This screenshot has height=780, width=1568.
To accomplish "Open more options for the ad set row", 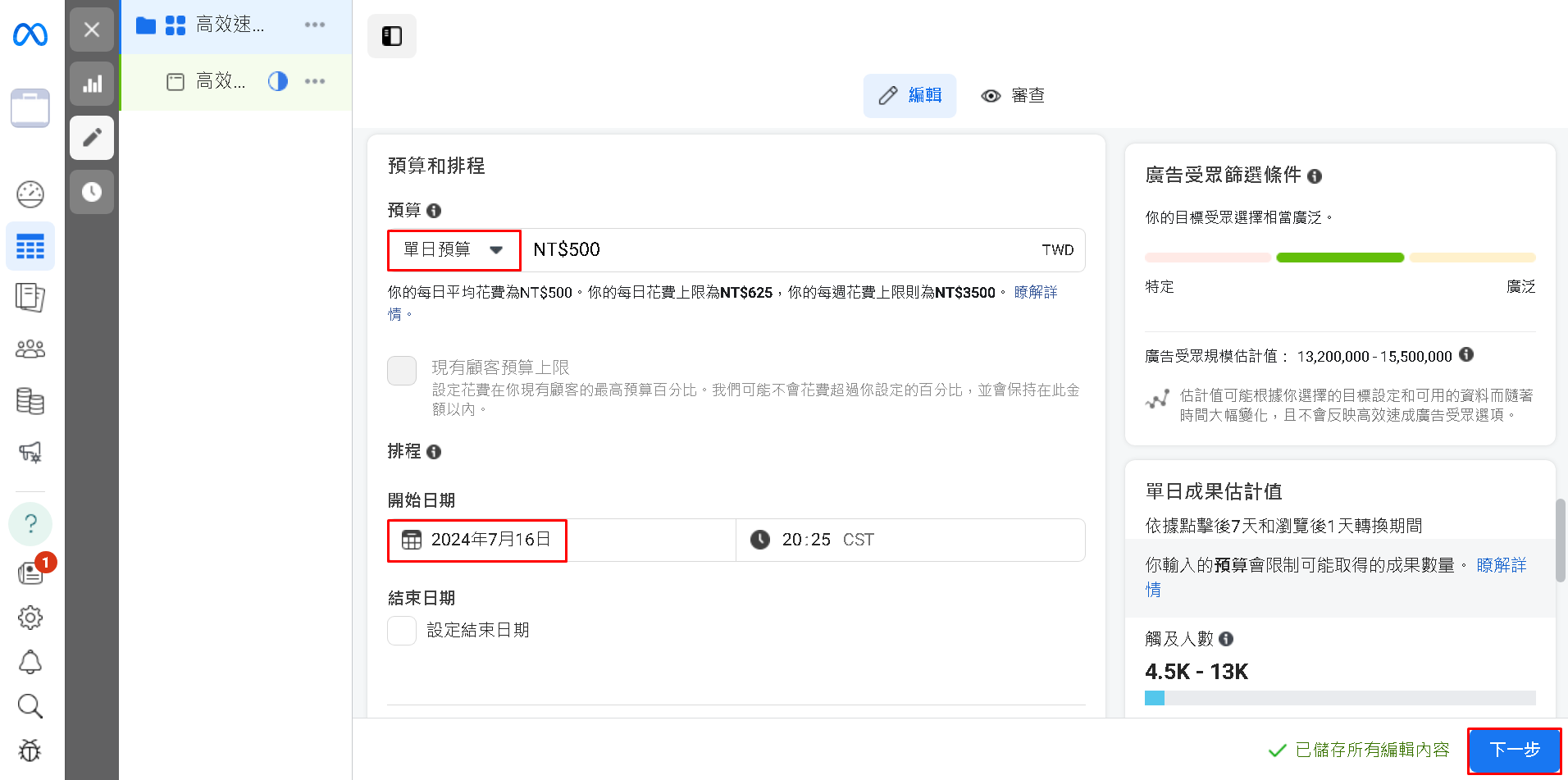I will [315, 81].
